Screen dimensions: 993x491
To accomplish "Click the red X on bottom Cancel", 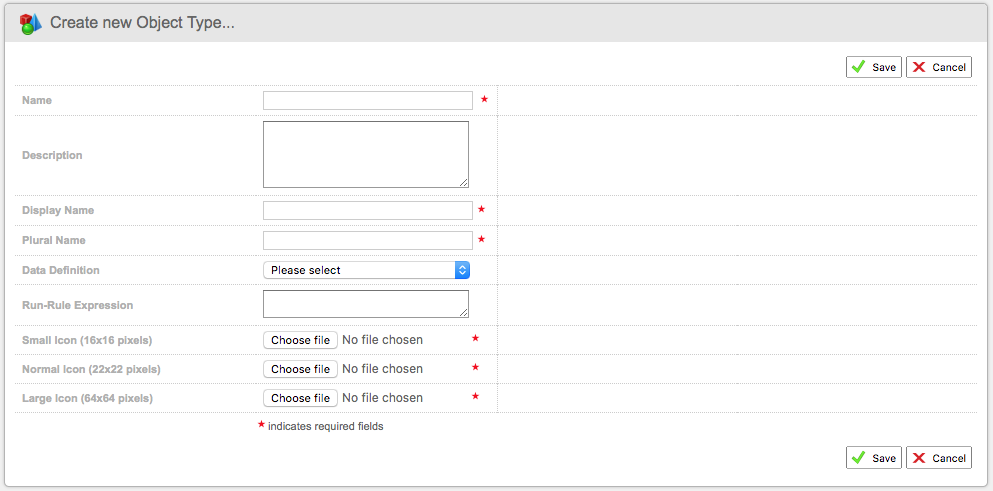I will (x=919, y=458).
